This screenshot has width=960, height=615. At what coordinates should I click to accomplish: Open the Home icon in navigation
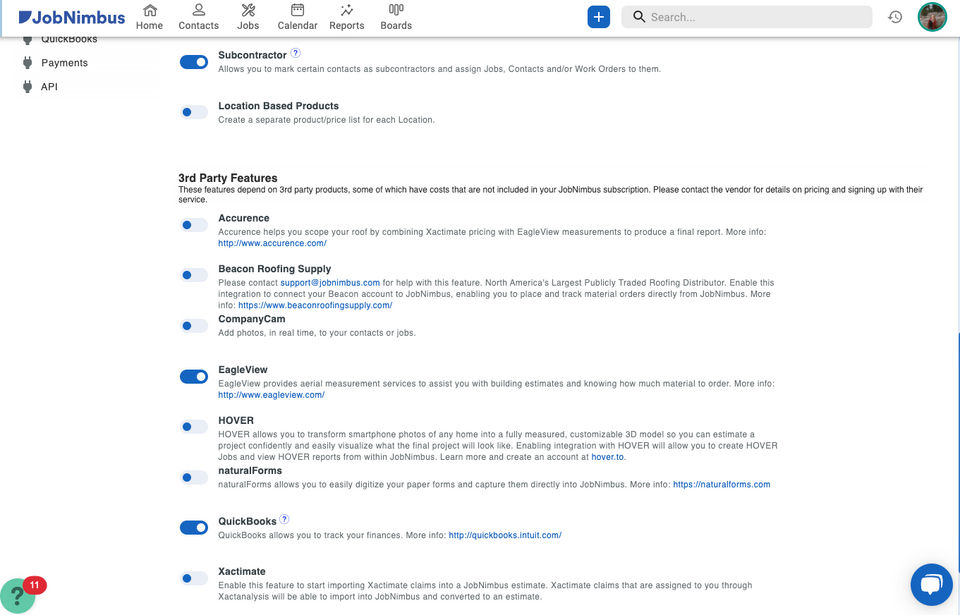[150, 10]
